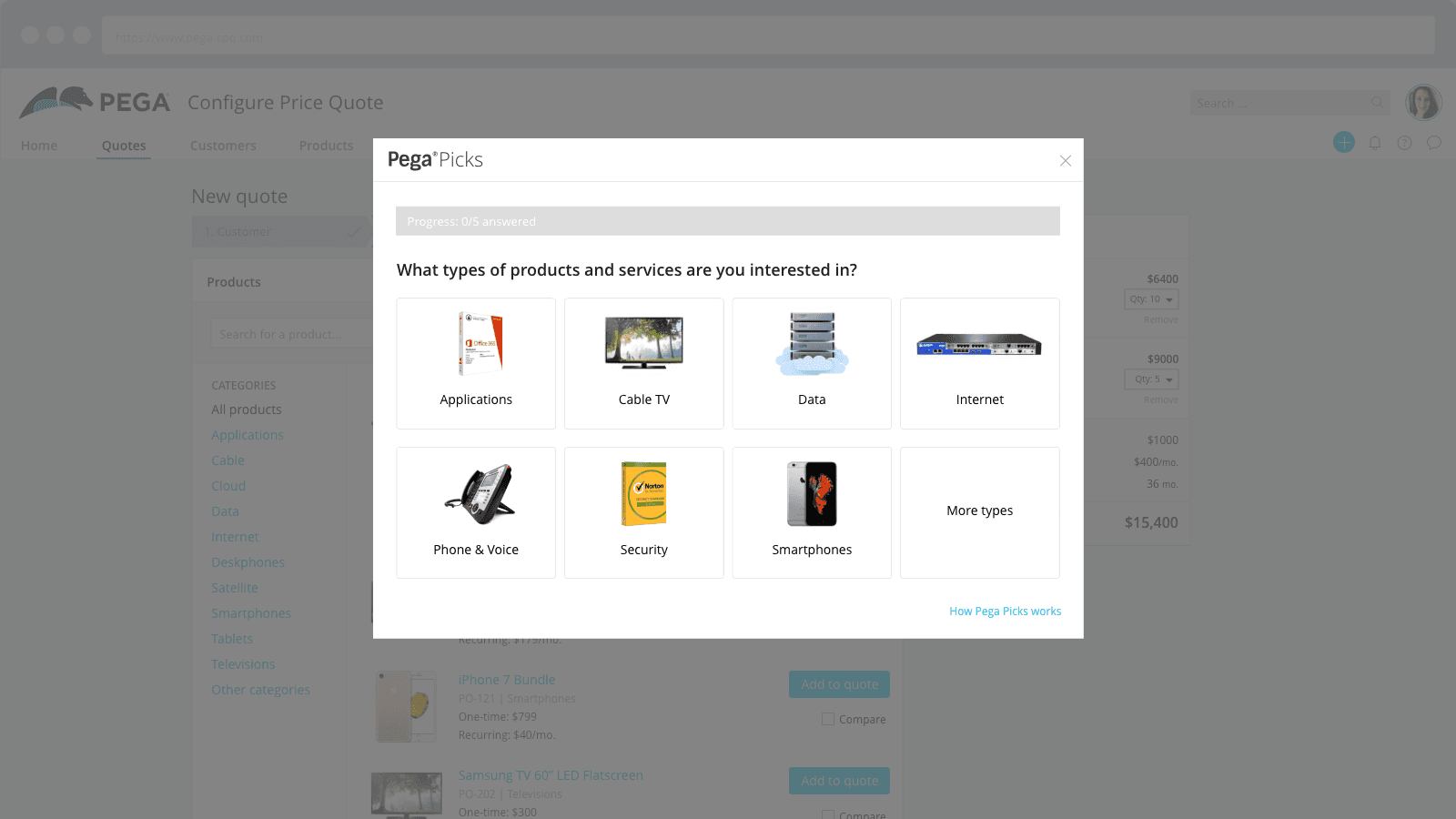Click the progress bar showing 0/5 answered
Viewport: 1456px width, 819px height.
pos(728,221)
